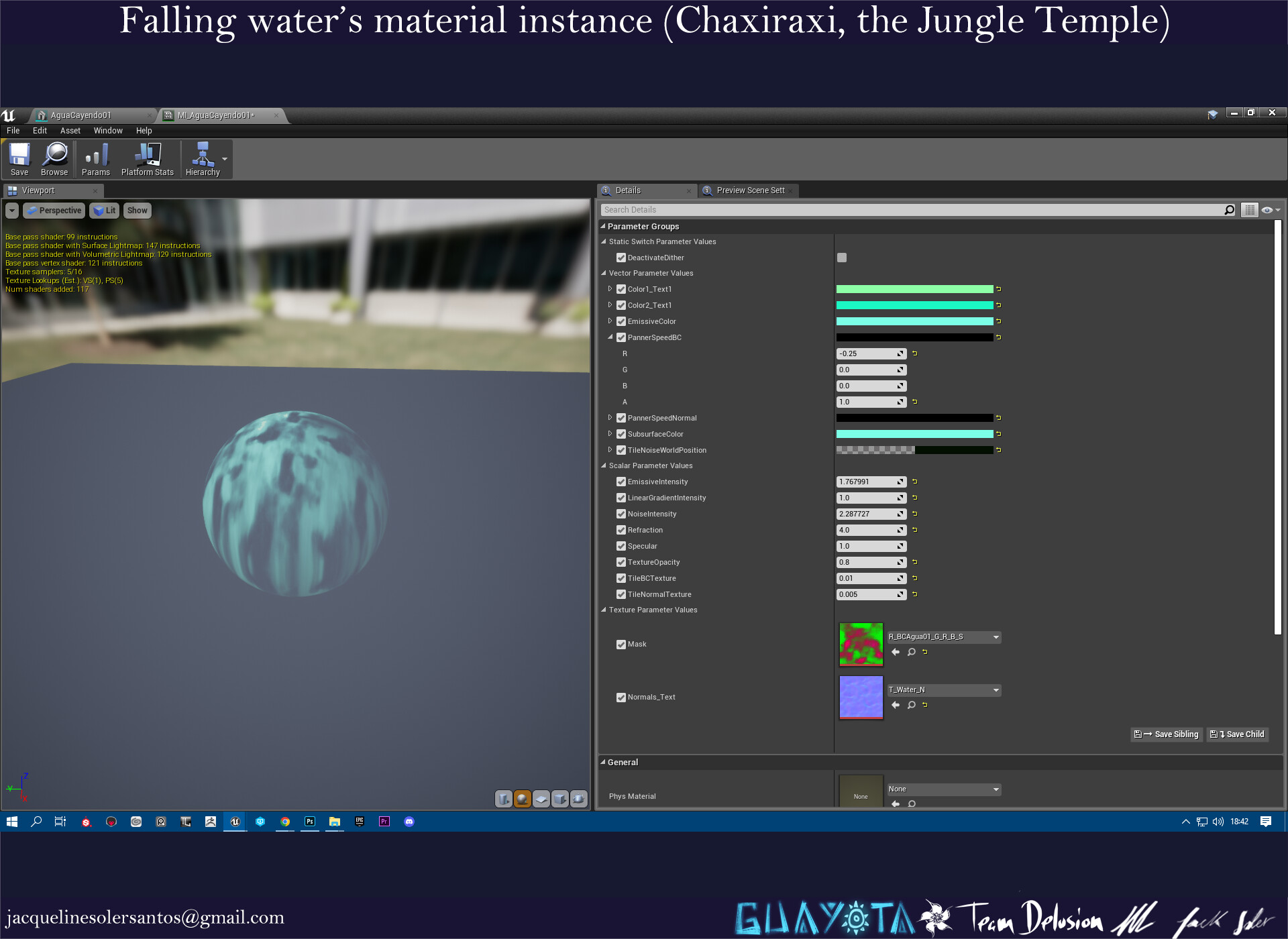Collapse the Scalar Parameter Values group

click(x=604, y=465)
